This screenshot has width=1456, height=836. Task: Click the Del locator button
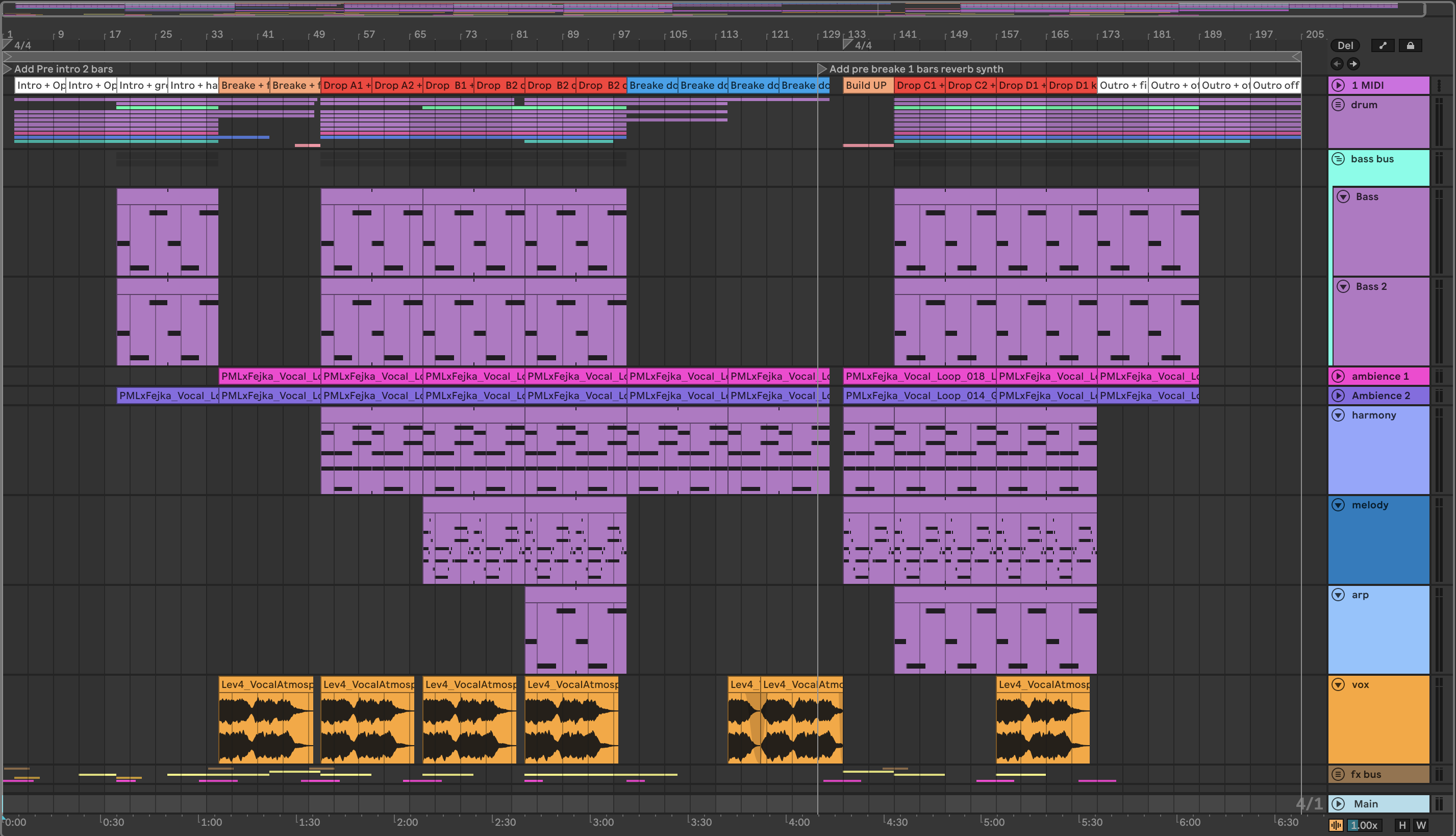1345,45
